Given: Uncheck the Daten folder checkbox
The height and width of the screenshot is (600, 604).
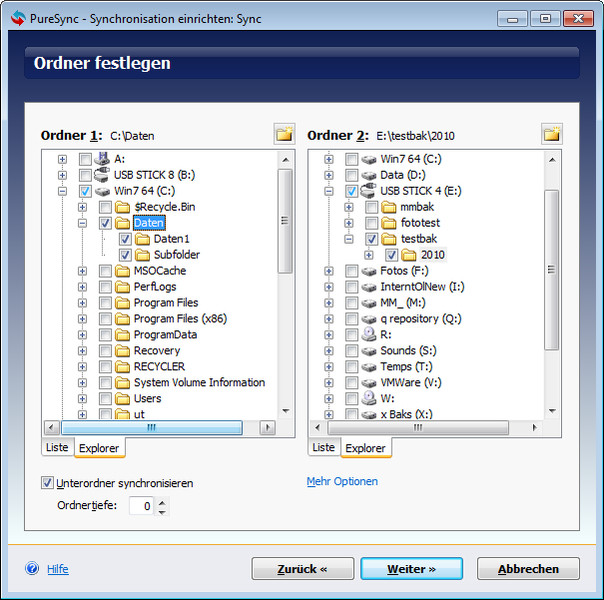Looking at the screenshot, I should (105, 223).
